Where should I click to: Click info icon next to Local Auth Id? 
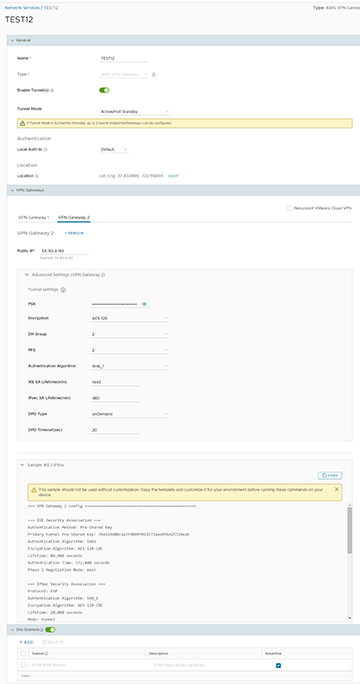click(x=46, y=150)
